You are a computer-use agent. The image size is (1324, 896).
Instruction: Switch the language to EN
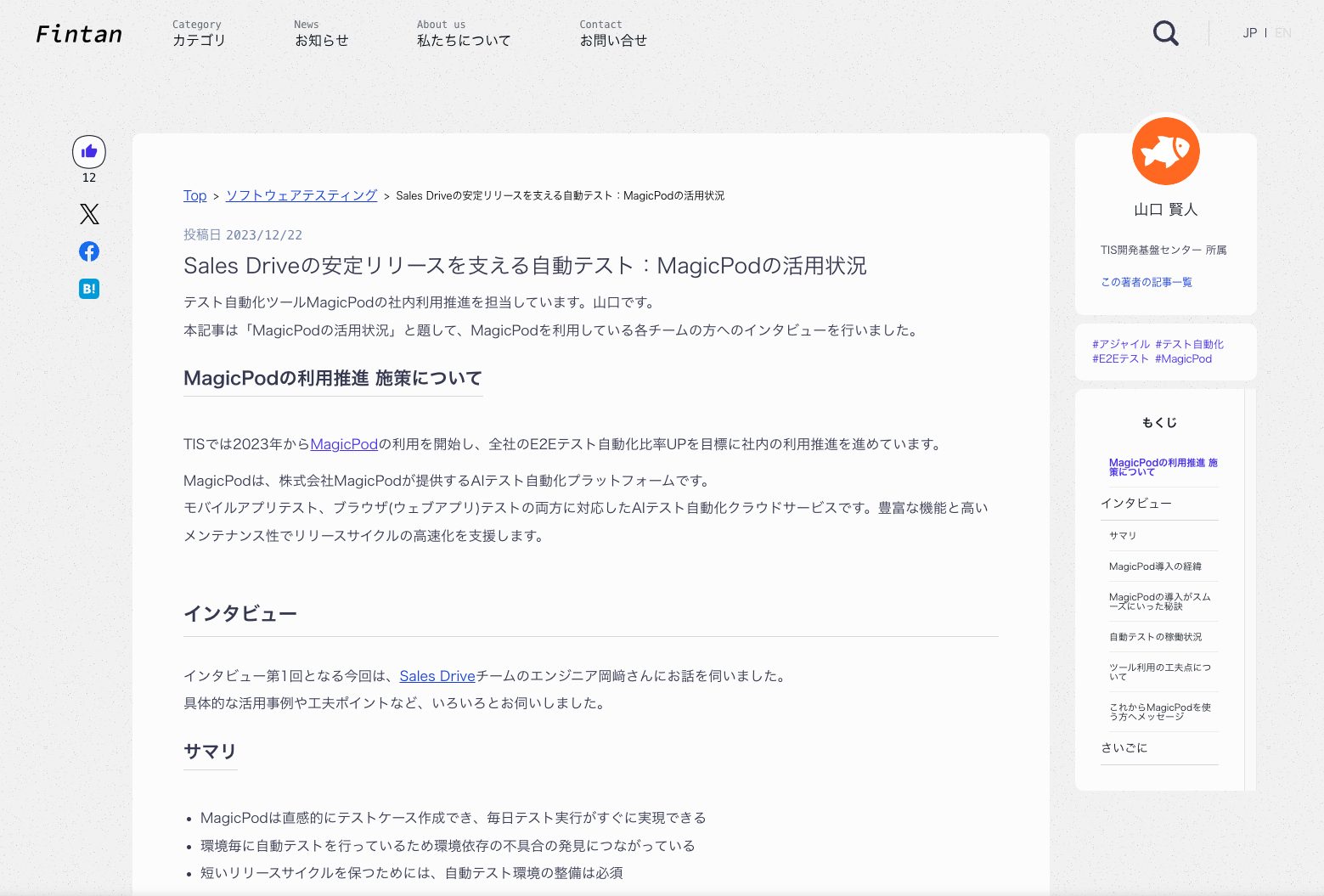[1282, 33]
